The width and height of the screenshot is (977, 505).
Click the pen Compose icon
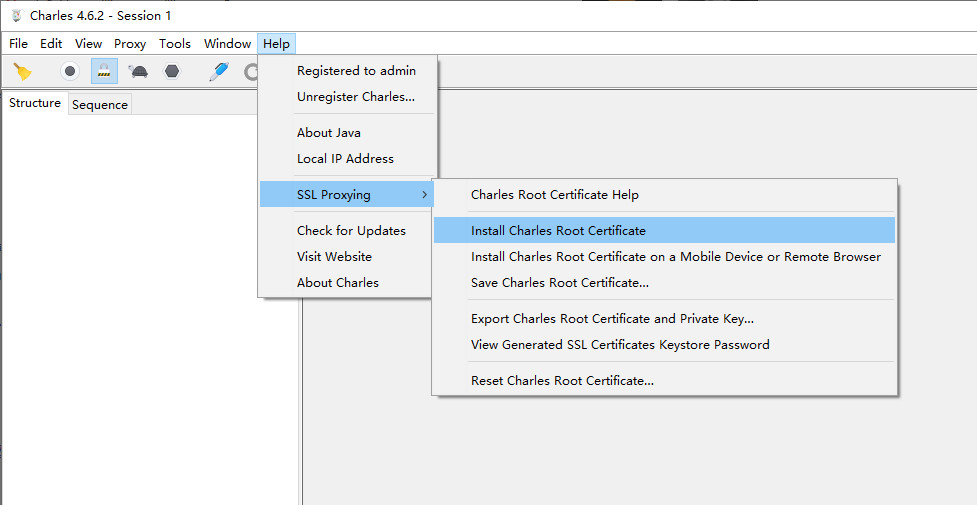point(219,72)
